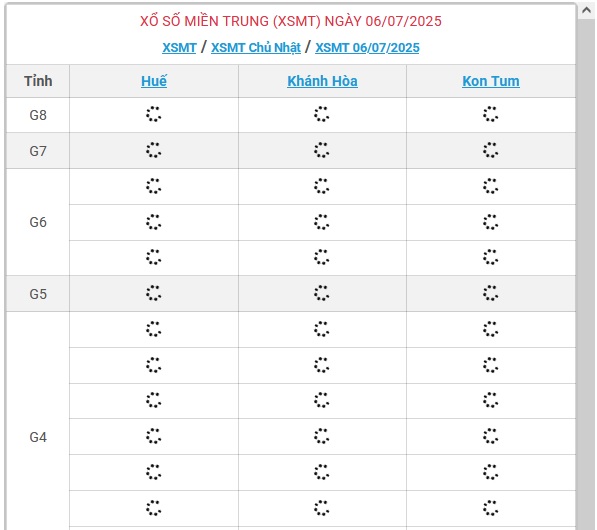Click the loading spinner for Huế G8
The image size is (597, 530).
tap(153, 114)
